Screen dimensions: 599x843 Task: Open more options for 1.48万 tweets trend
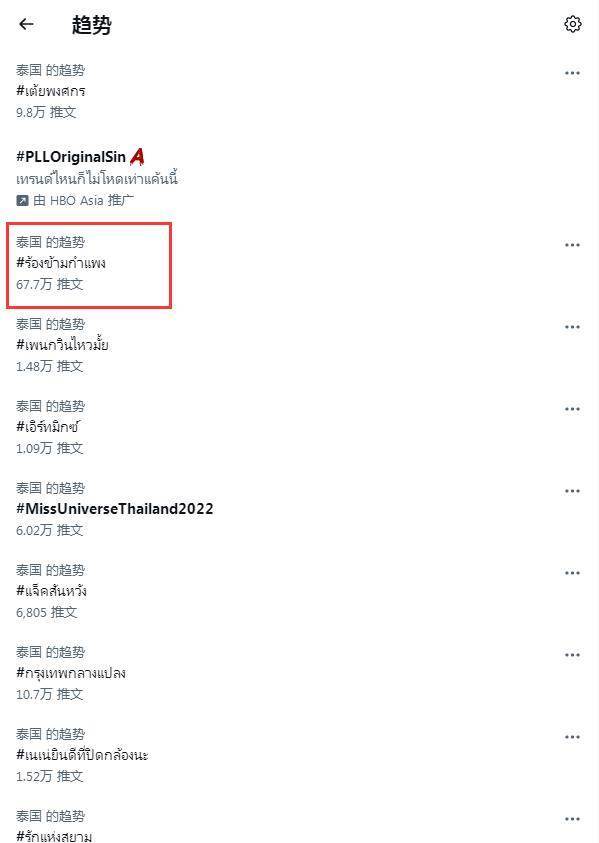(572, 327)
